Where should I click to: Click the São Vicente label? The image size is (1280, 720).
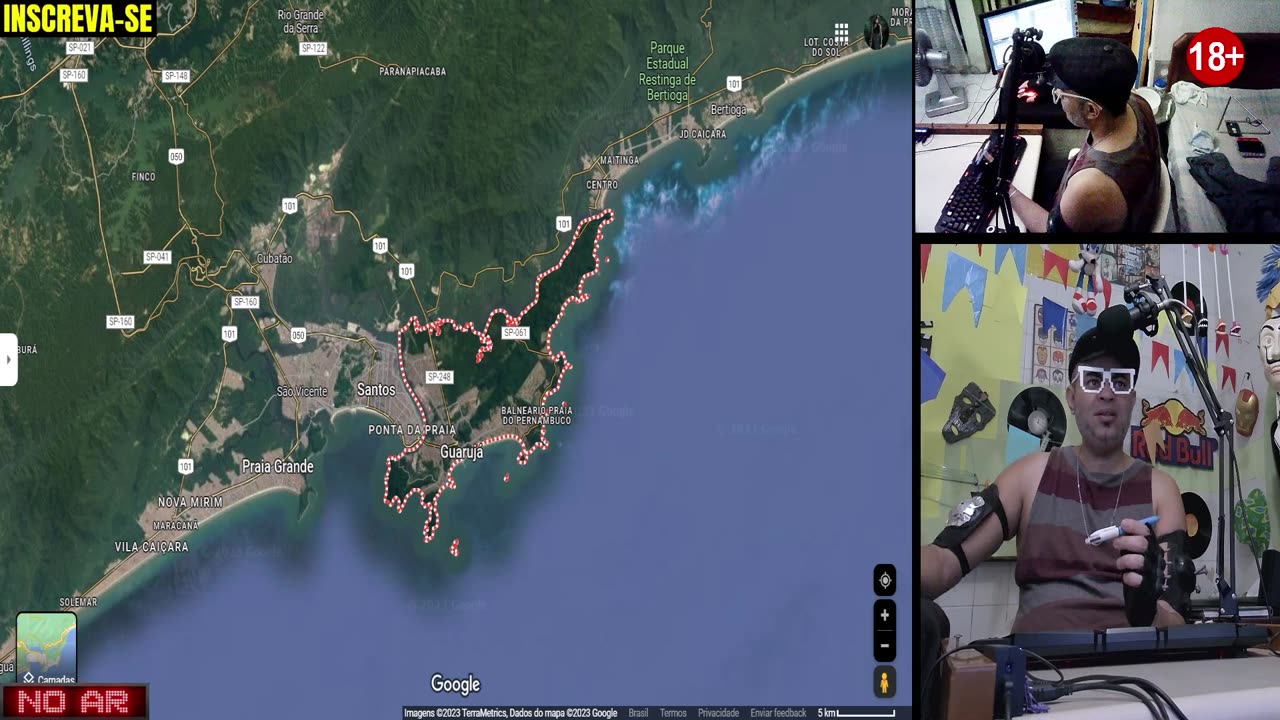point(302,391)
